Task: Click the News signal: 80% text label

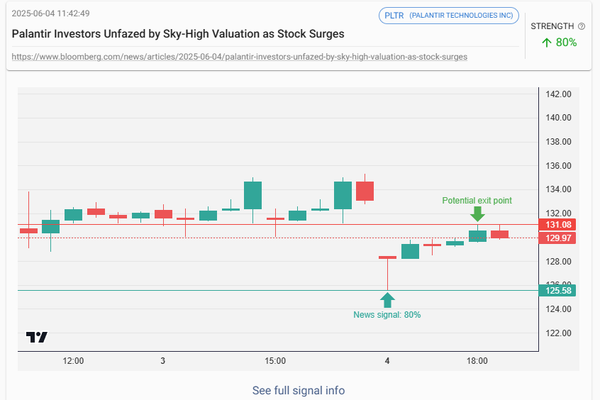Action: [x=387, y=314]
